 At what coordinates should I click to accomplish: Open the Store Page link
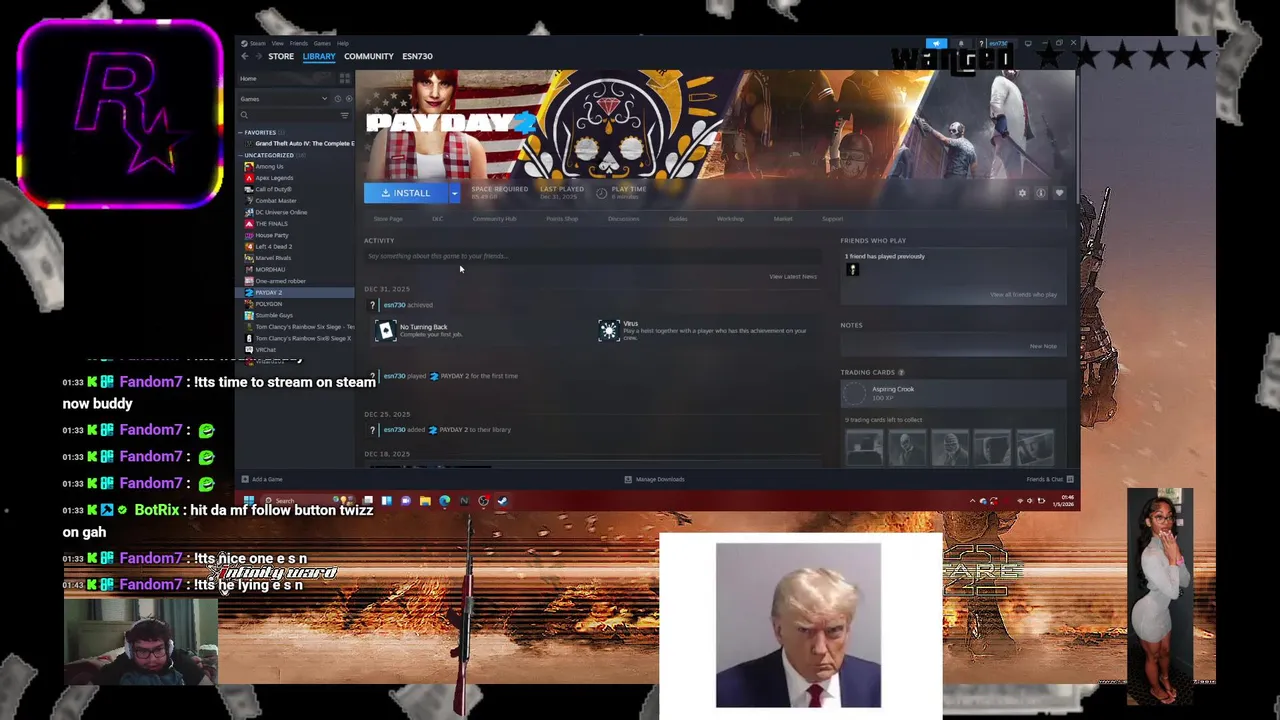(388, 219)
